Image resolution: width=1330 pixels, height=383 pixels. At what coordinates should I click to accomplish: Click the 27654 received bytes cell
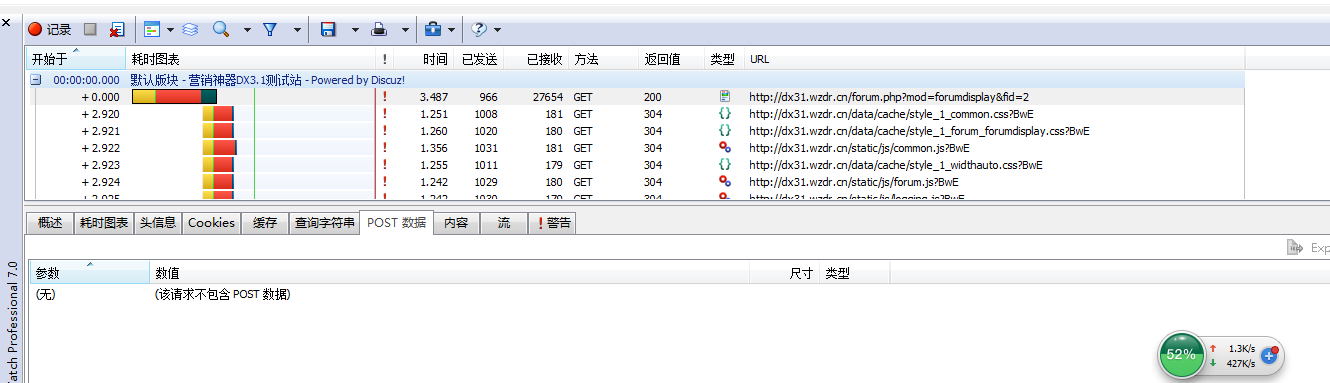click(x=547, y=97)
